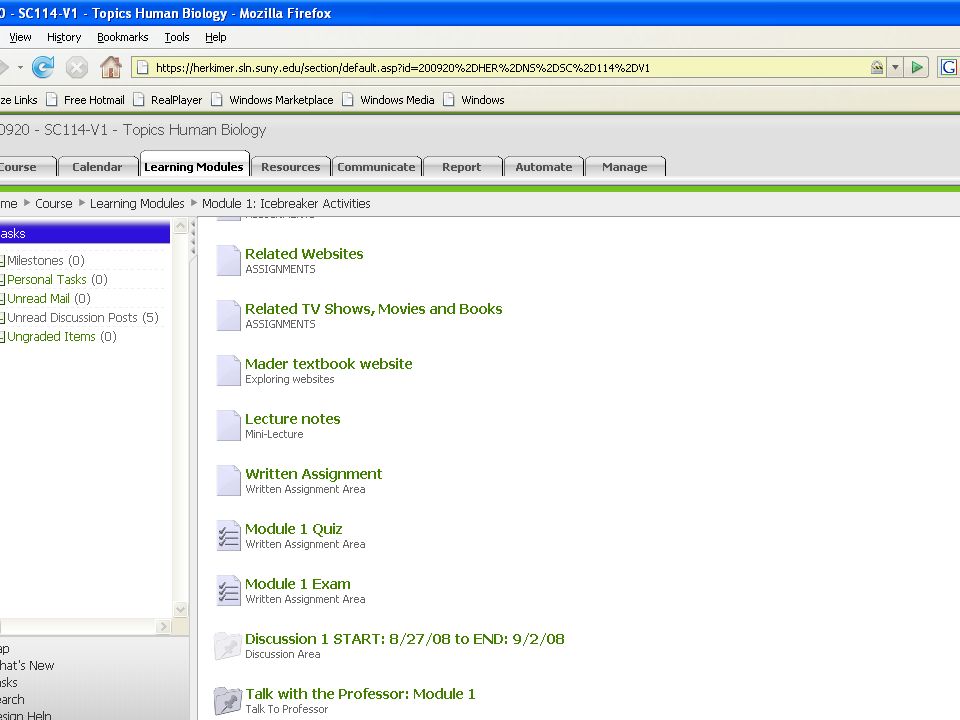Open the Module 1 Exam link
The width and height of the screenshot is (960, 720).
pos(298,585)
